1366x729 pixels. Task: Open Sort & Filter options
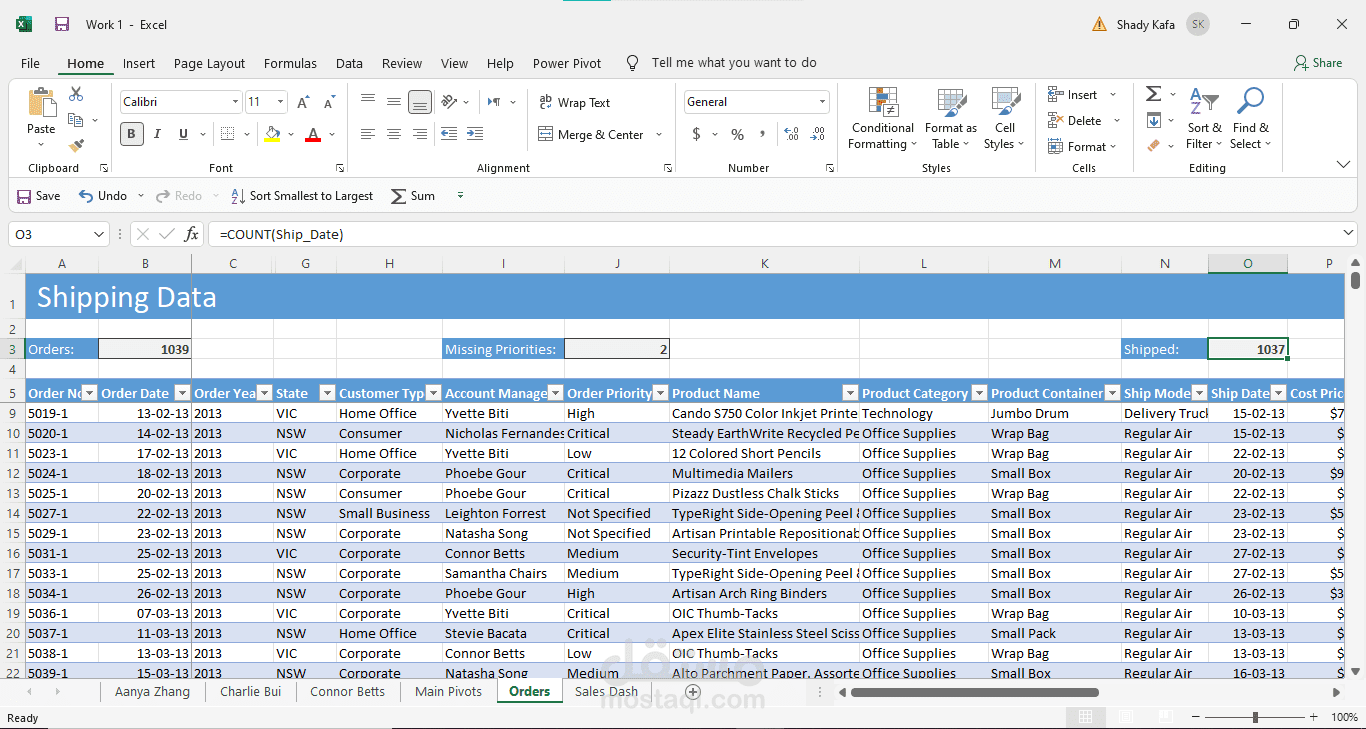point(1205,118)
